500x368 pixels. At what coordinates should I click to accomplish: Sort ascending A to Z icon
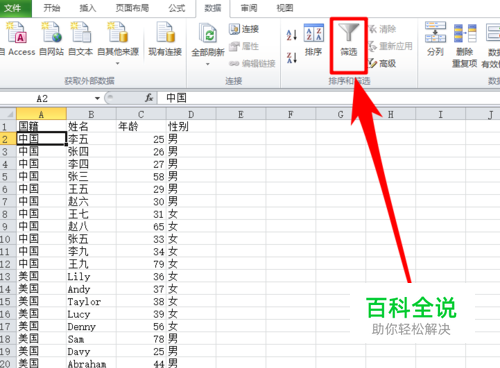tap(292, 35)
